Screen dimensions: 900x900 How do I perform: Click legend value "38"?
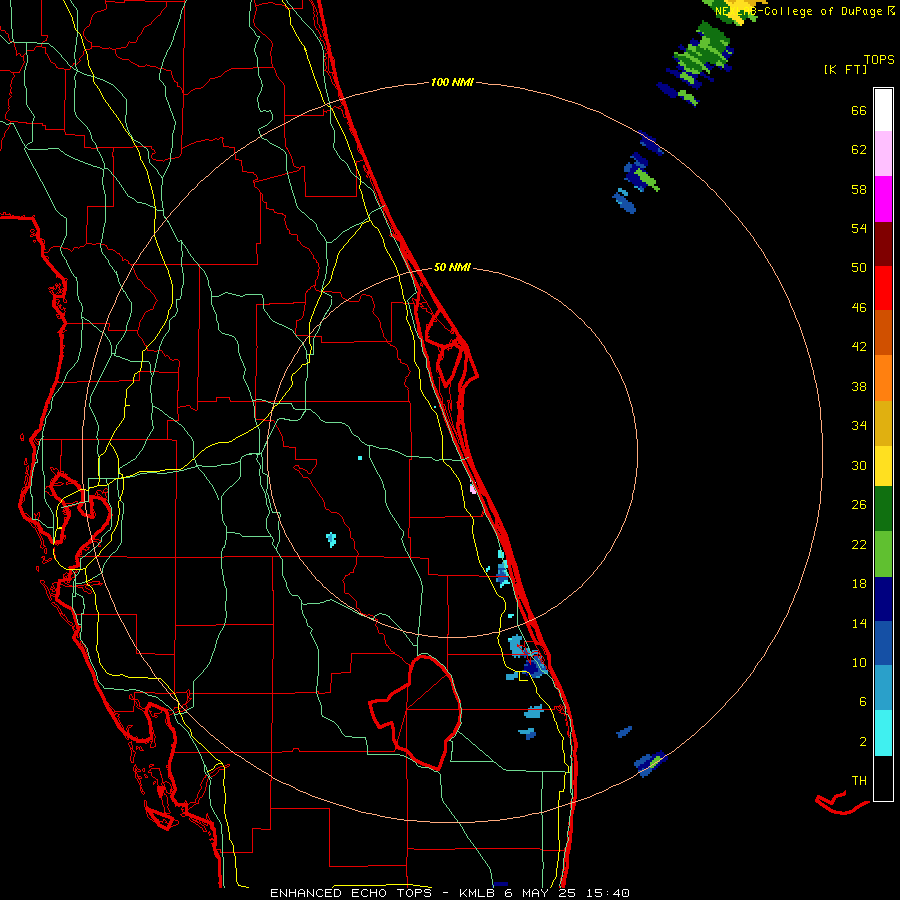[859, 386]
